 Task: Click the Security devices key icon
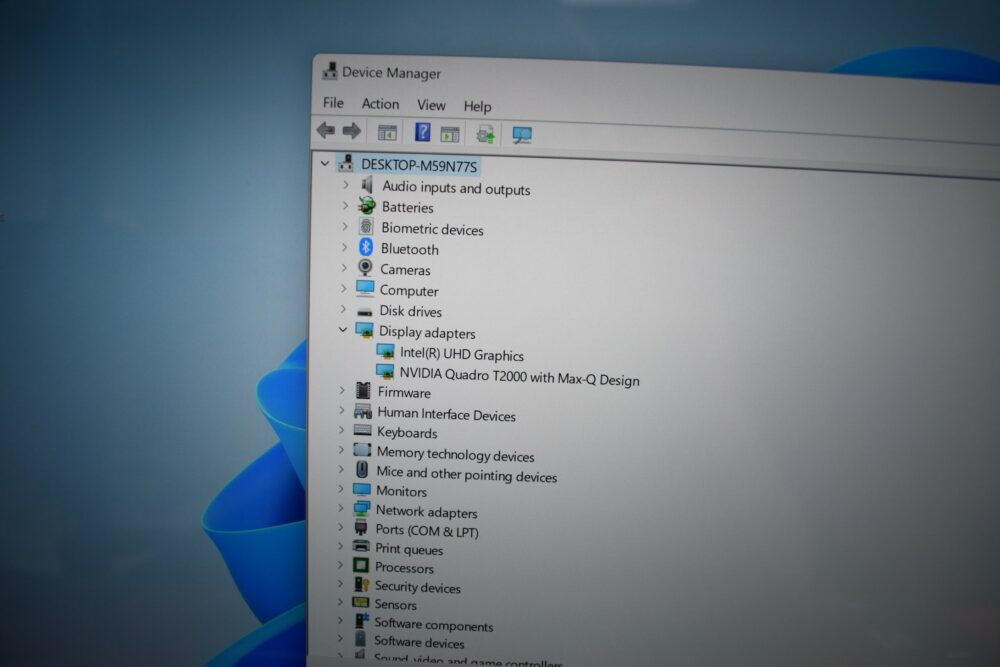361,584
